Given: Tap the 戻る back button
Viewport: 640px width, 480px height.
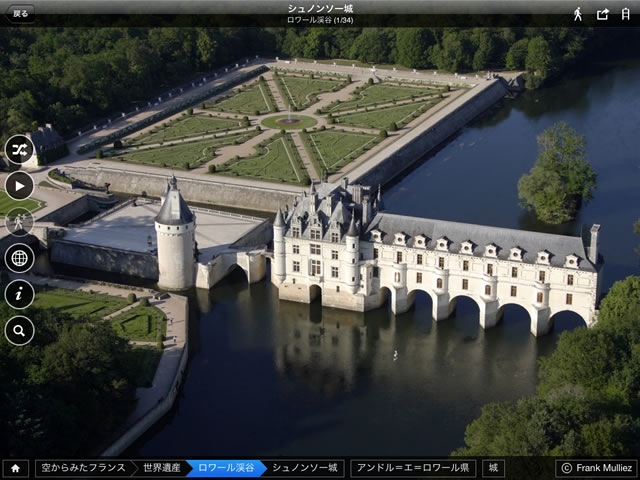Looking at the screenshot, I should click(20, 14).
